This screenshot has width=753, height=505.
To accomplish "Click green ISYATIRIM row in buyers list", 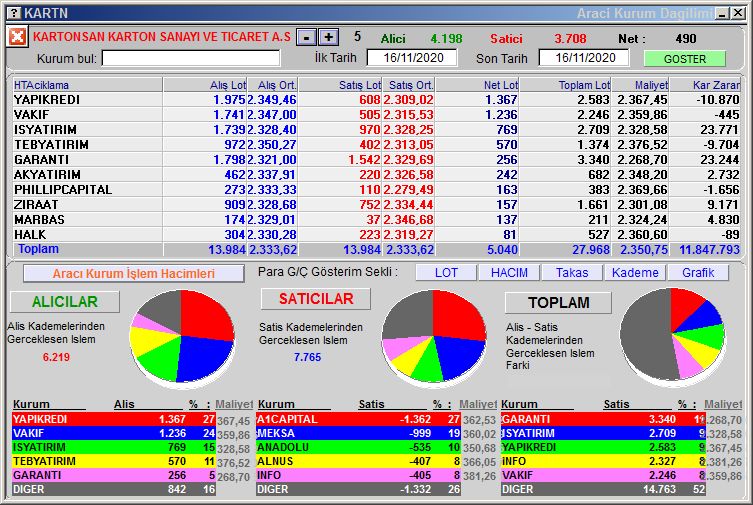I will 114,447.
